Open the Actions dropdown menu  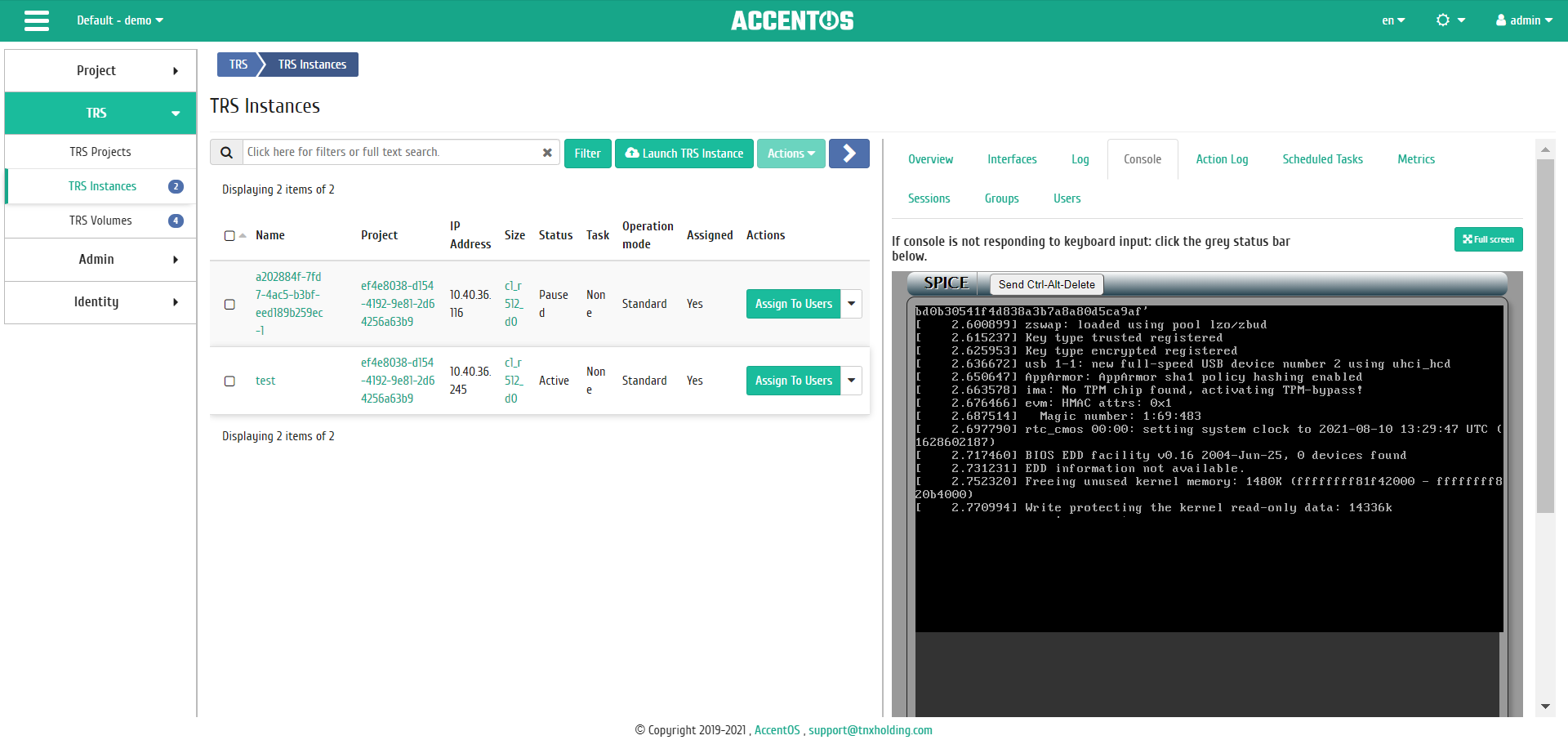(x=791, y=154)
